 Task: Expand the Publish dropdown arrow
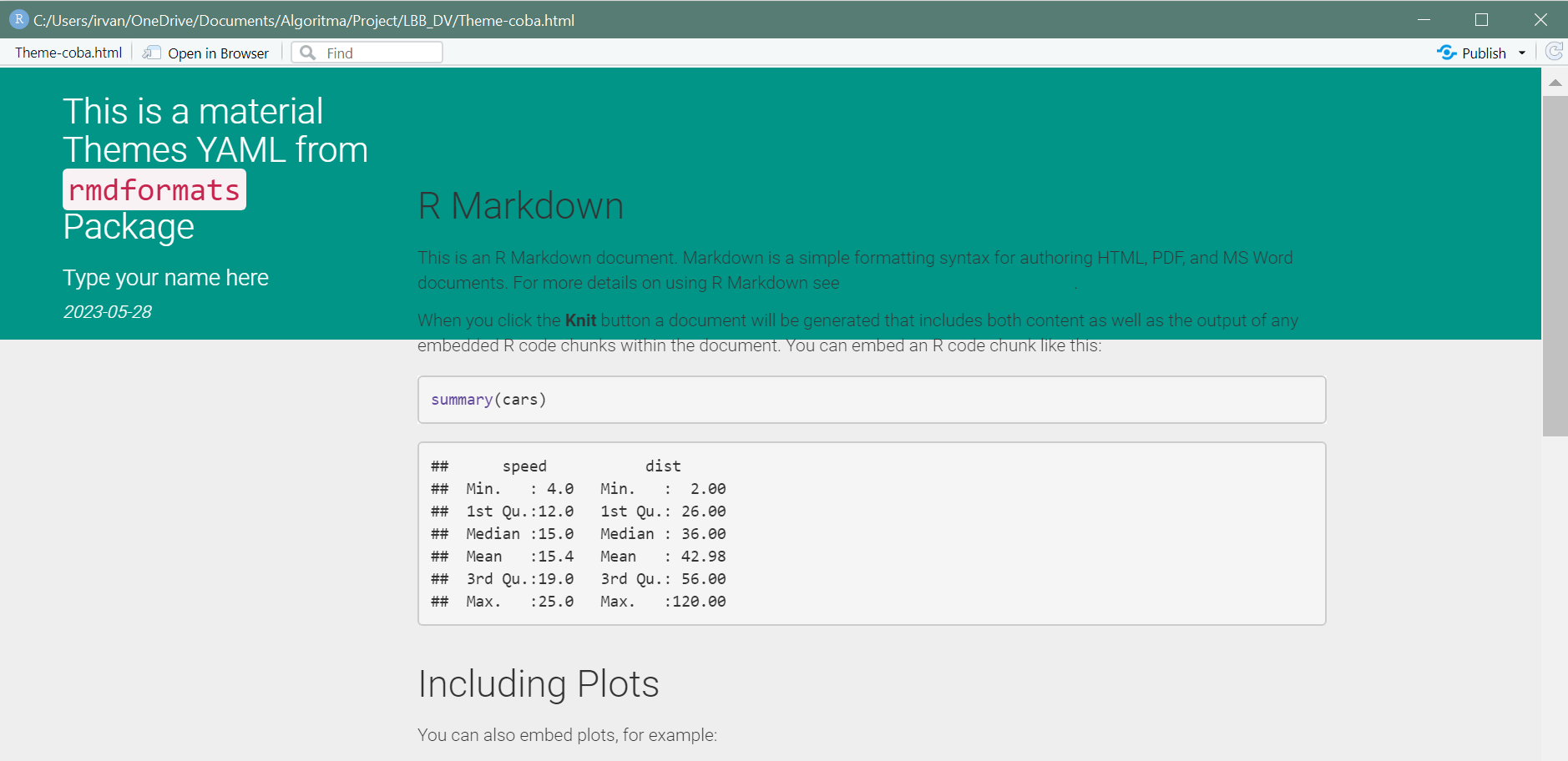click(x=1522, y=53)
